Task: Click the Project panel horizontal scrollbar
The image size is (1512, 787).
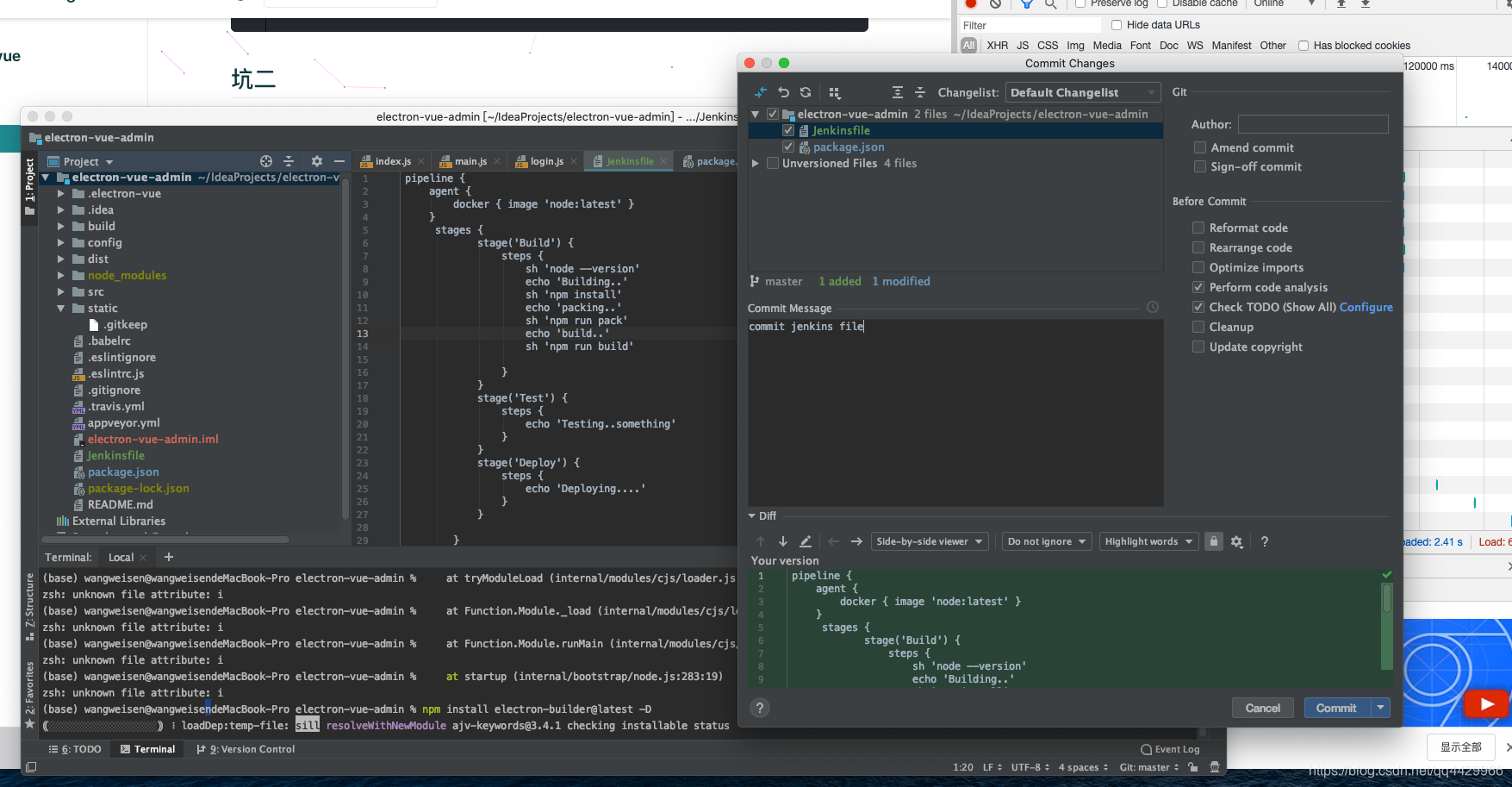Action: coord(165,540)
